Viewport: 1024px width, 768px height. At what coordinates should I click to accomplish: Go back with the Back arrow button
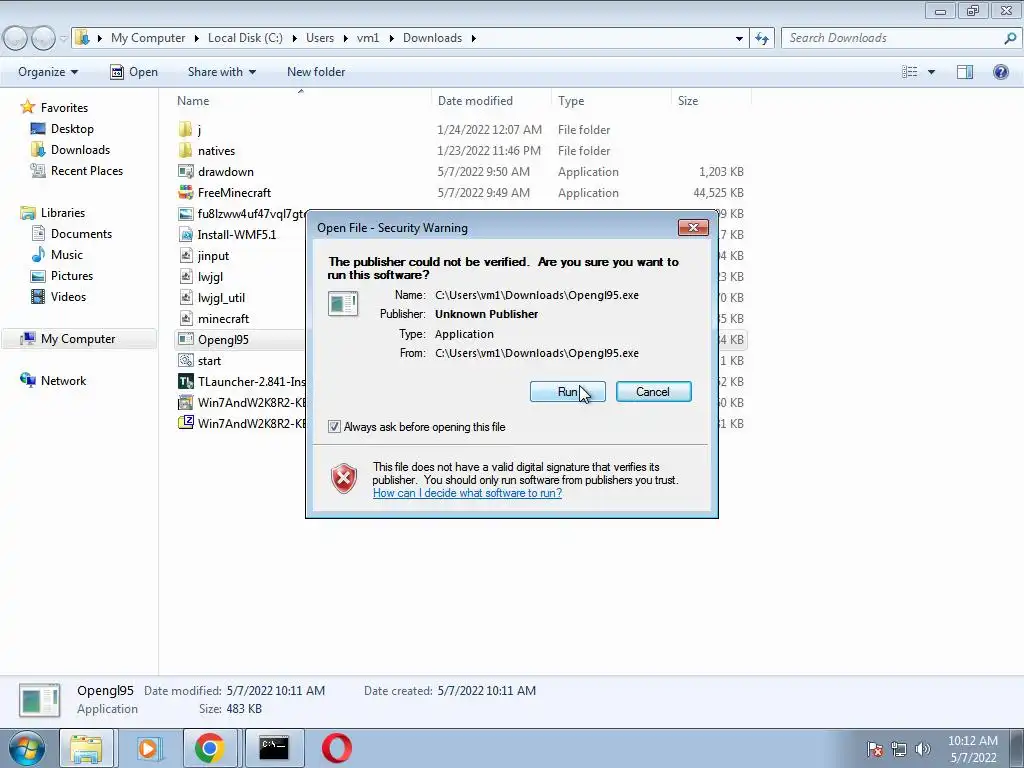click(16, 38)
